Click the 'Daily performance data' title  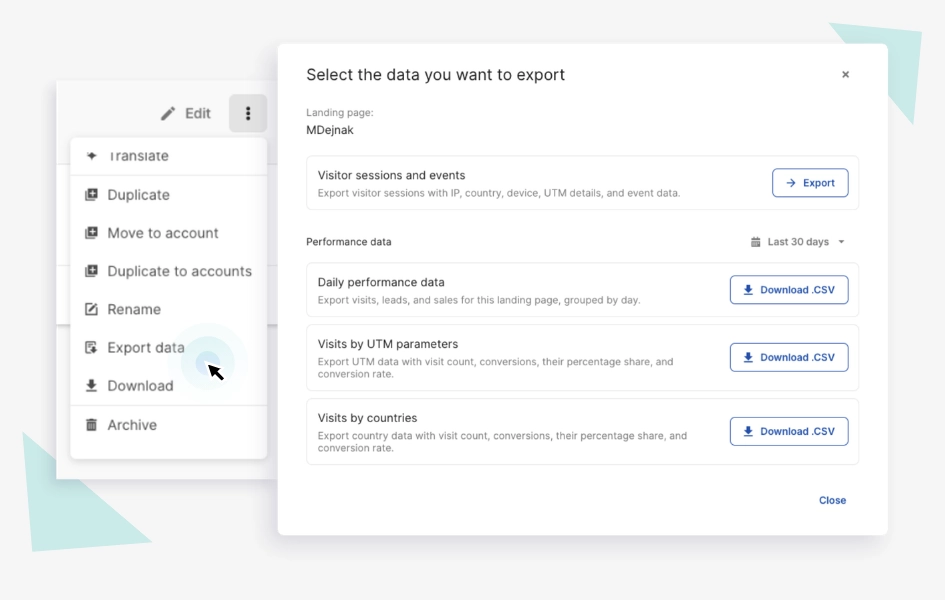click(381, 283)
